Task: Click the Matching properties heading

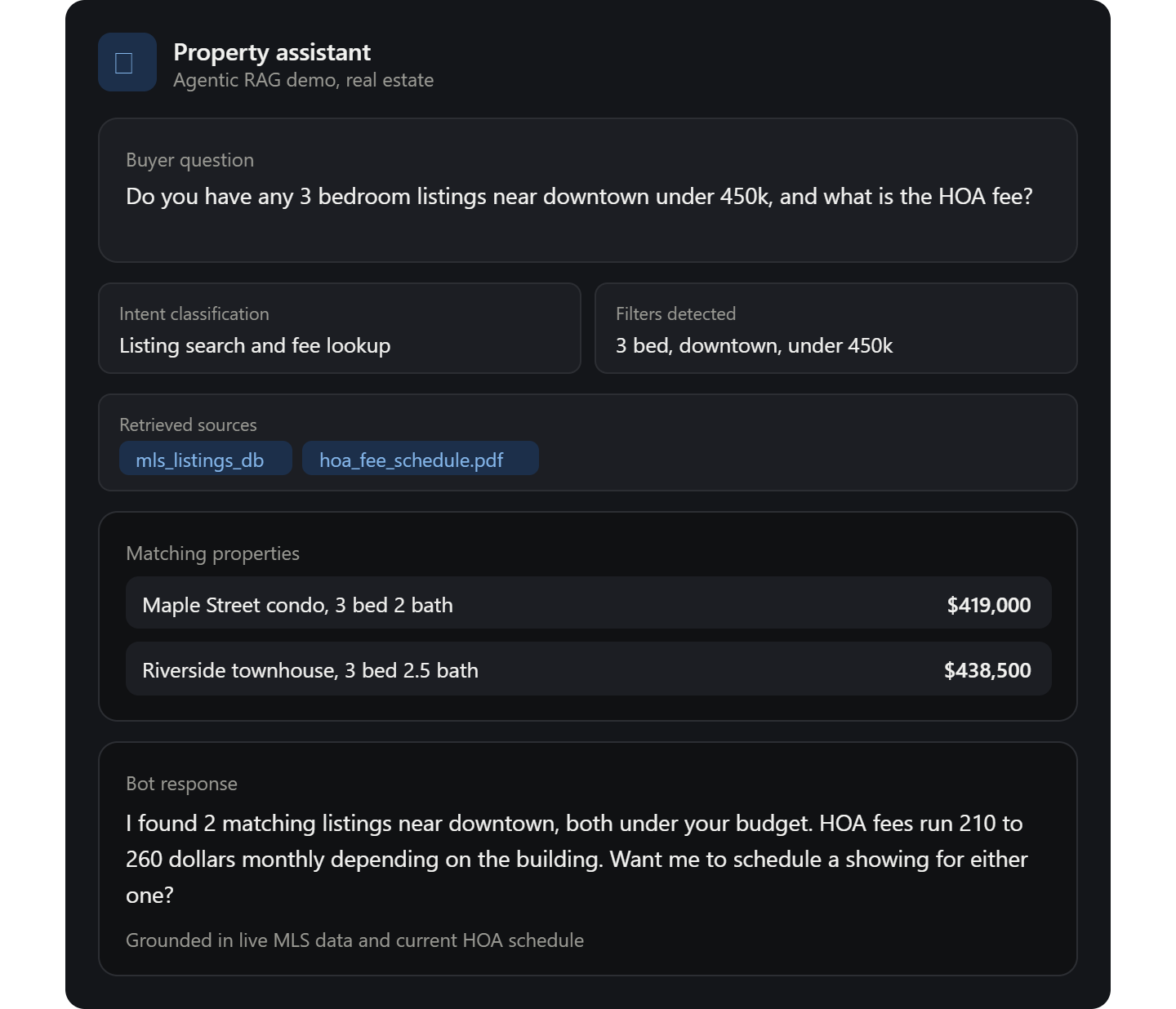Action: [x=212, y=553]
